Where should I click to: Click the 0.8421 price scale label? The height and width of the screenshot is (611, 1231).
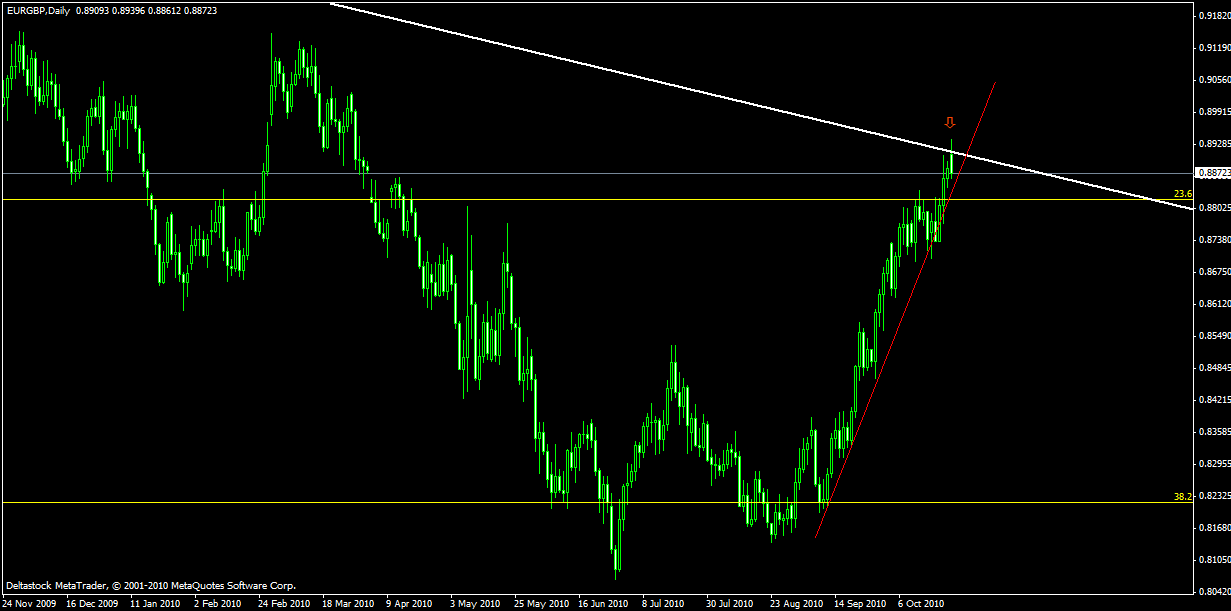pos(1214,400)
